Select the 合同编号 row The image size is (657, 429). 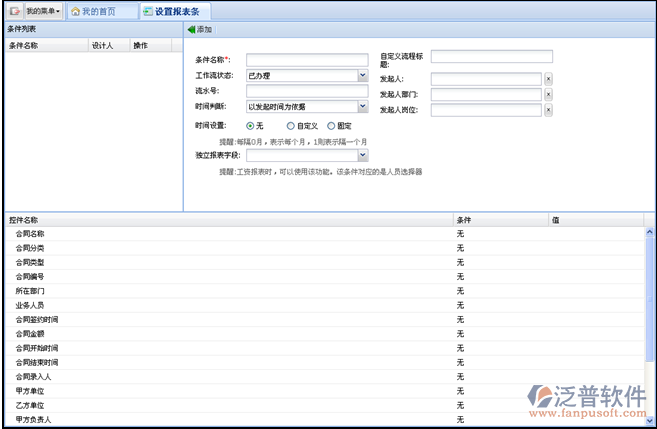[325, 277]
